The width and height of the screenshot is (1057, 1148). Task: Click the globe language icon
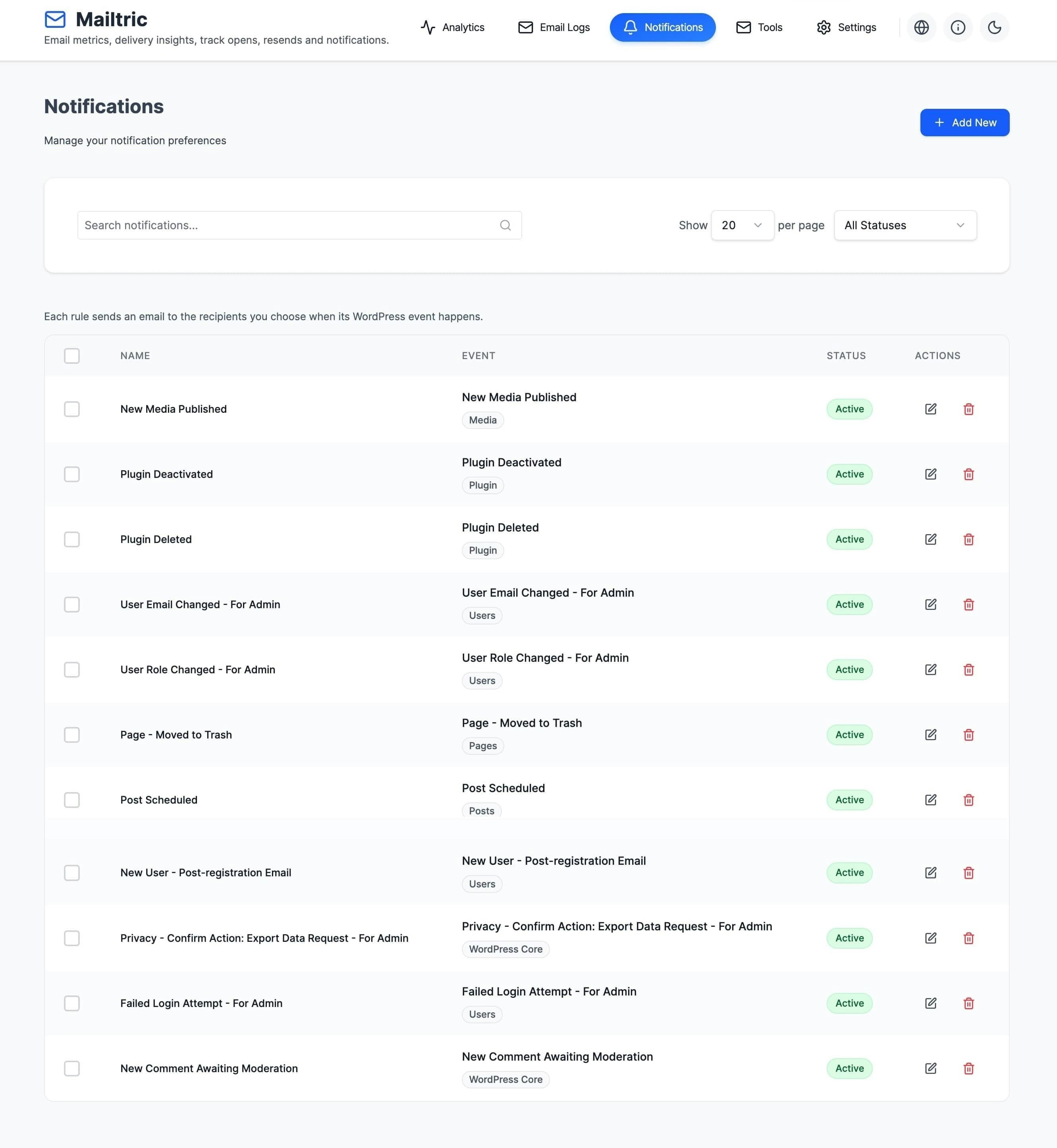(x=921, y=27)
